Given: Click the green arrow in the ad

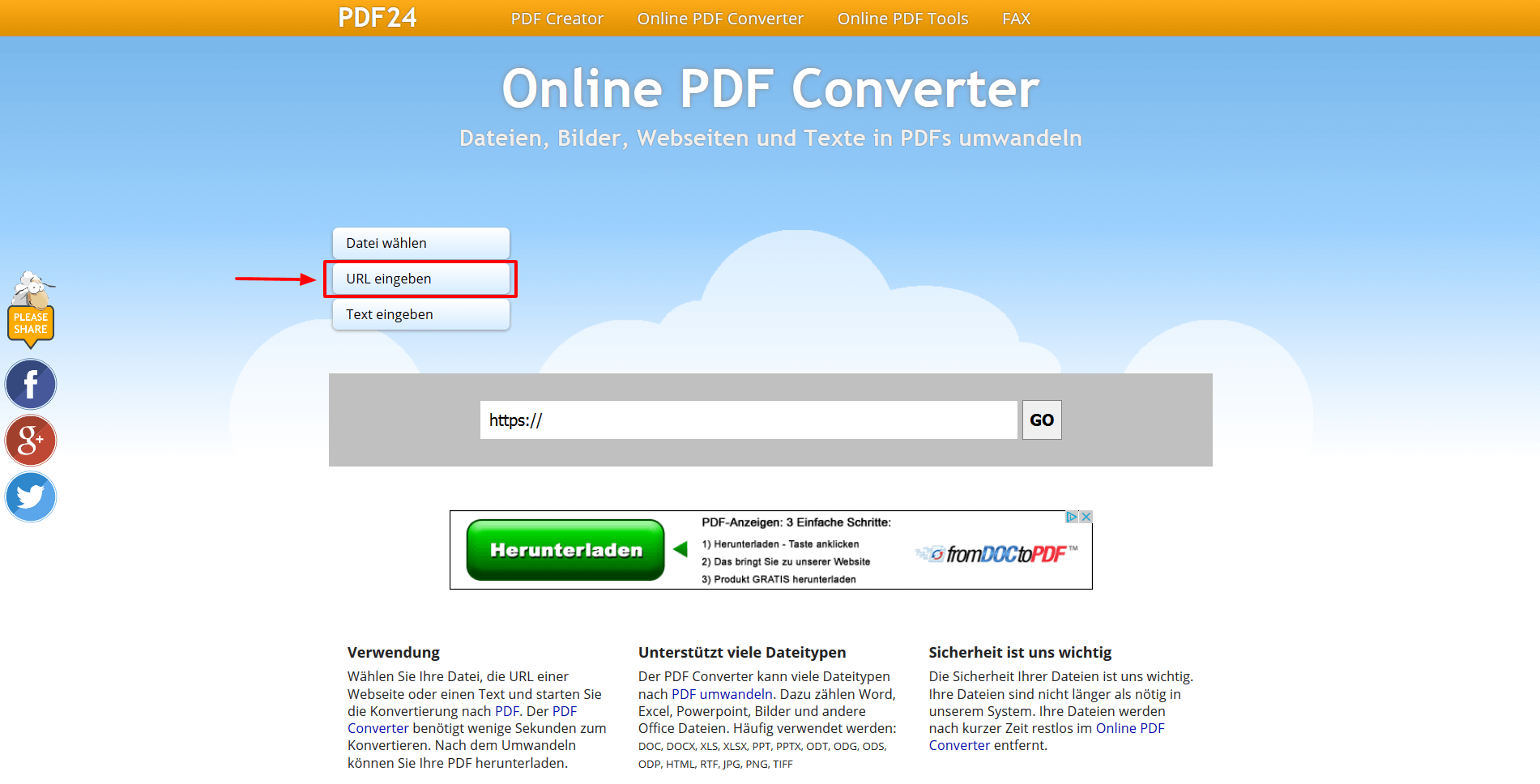Looking at the screenshot, I should (680, 549).
